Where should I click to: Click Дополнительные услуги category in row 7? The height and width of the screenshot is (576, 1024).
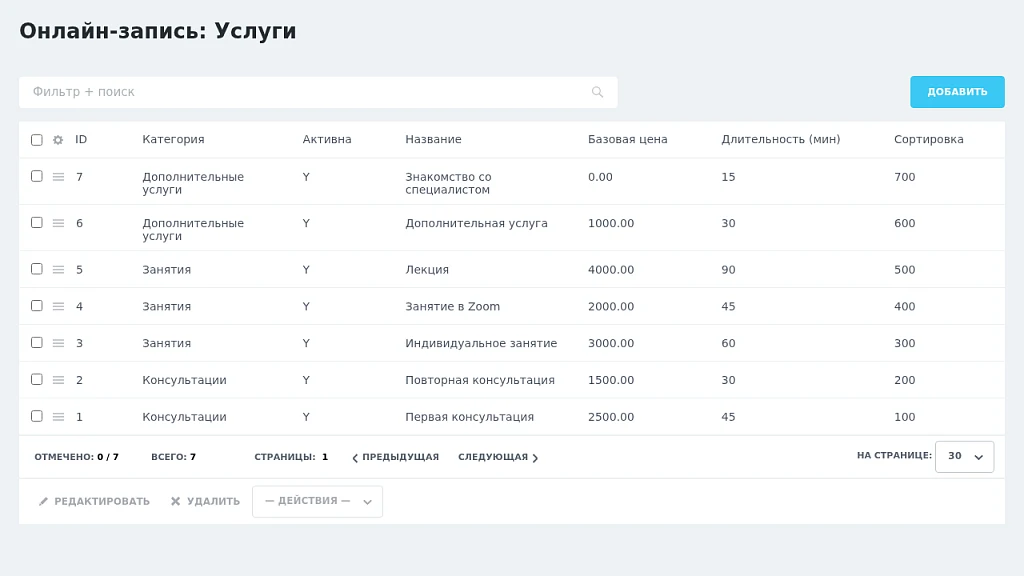[x=193, y=184]
